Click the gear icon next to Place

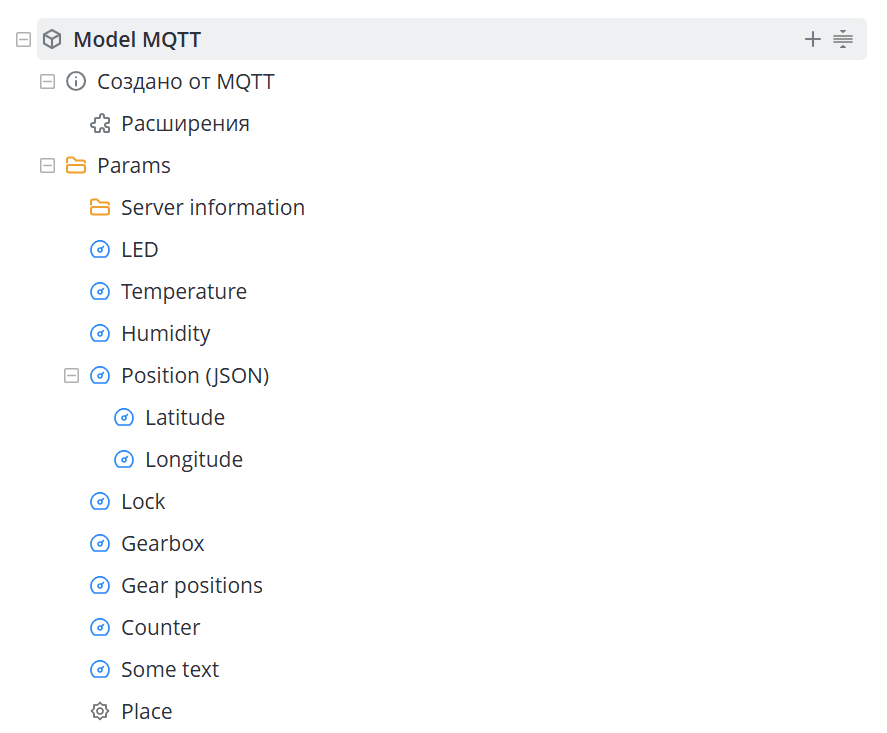[x=100, y=711]
